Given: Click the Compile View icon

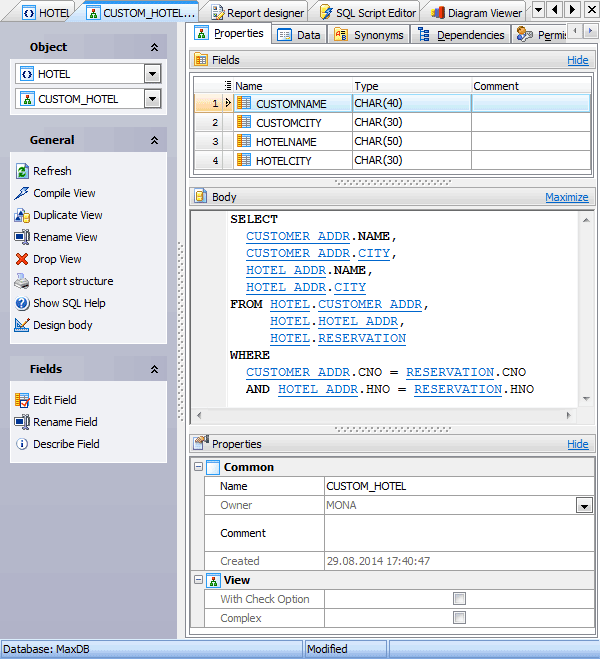Looking at the screenshot, I should coord(22,193).
